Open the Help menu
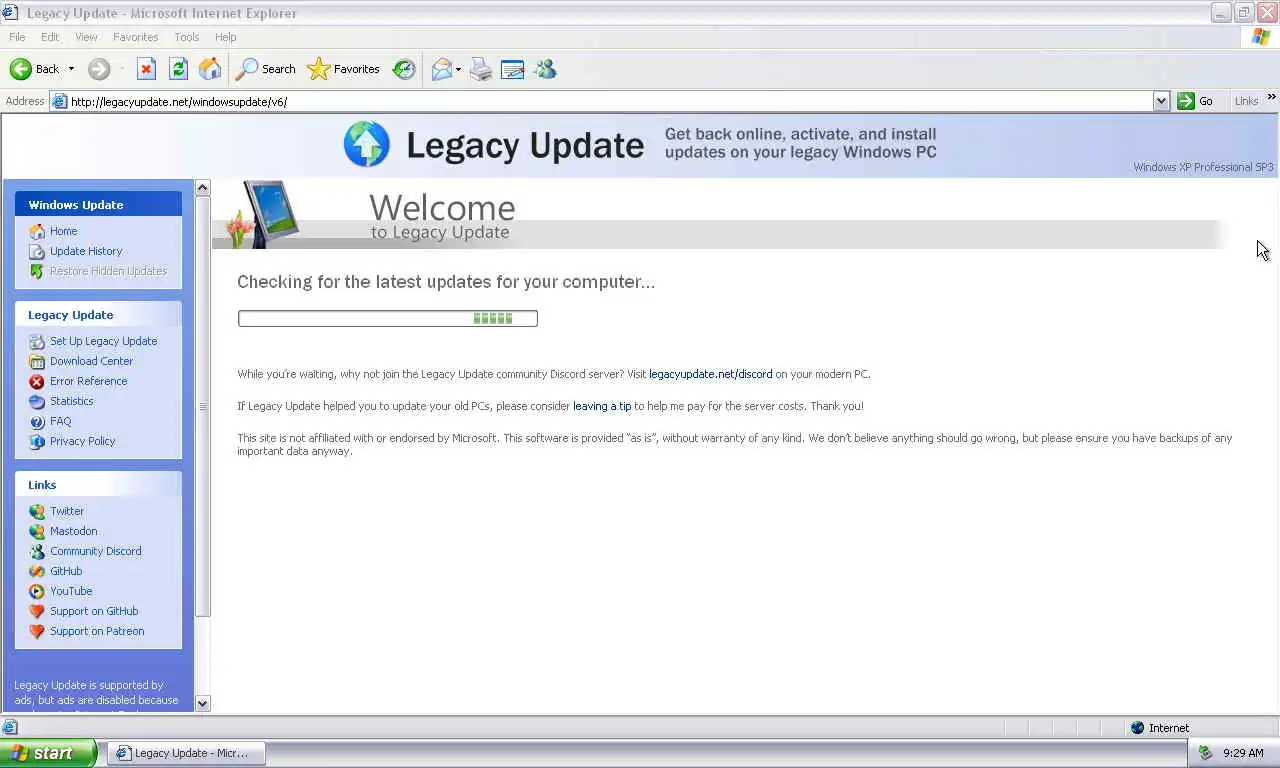Viewport: 1280px width, 768px height. coord(226,37)
